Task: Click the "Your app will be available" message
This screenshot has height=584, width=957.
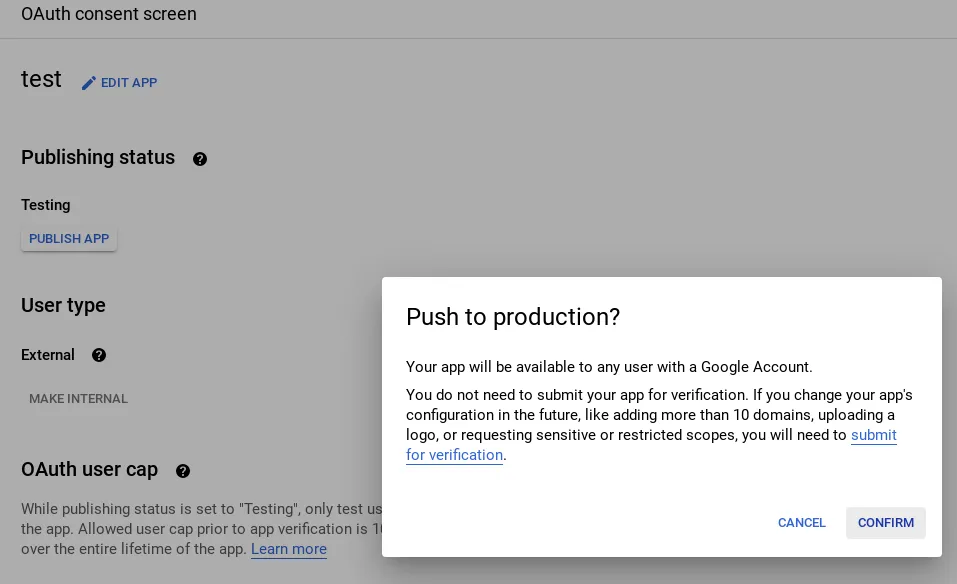Action: point(609,367)
